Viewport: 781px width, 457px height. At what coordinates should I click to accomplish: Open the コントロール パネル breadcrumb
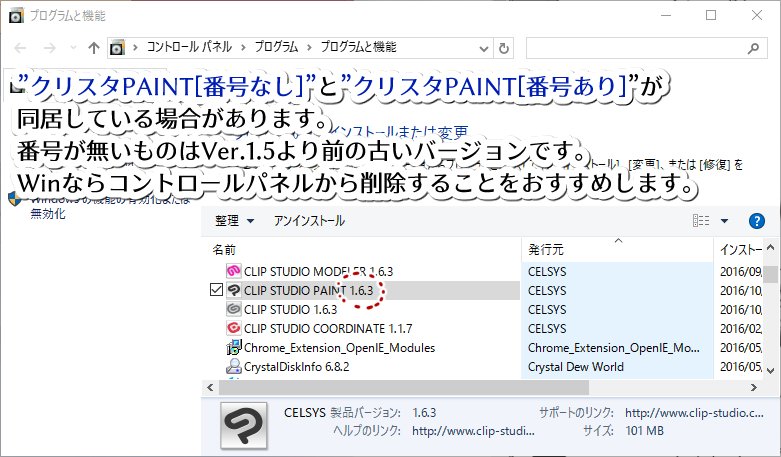(189, 47)
